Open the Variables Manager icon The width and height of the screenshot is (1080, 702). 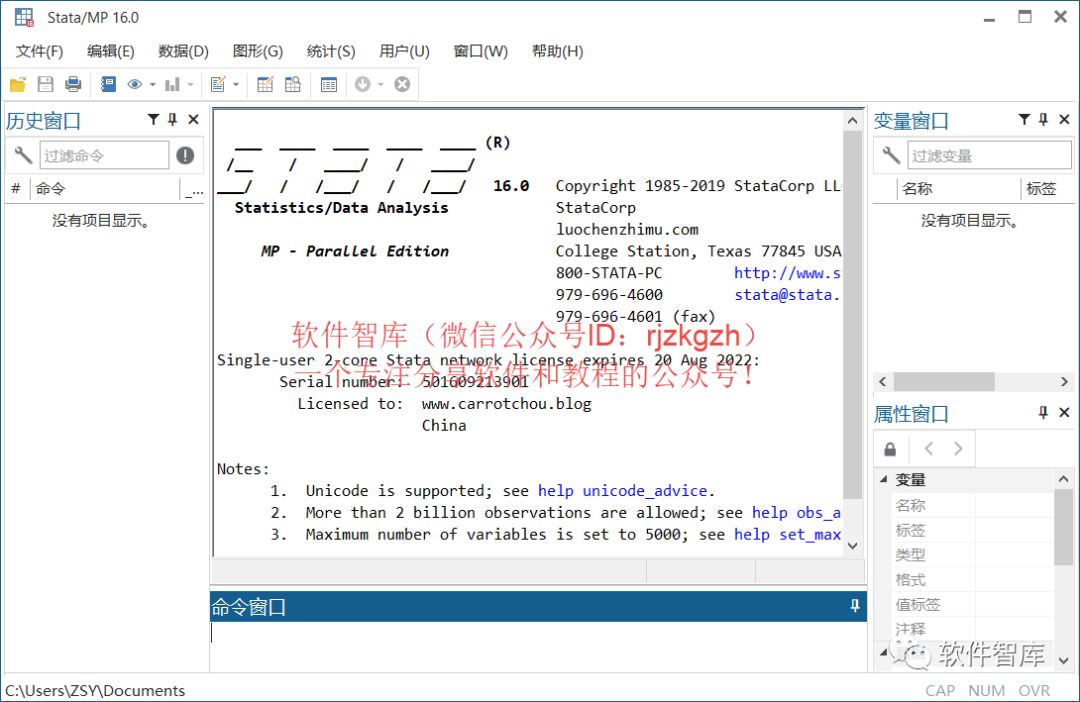[329, 85]
